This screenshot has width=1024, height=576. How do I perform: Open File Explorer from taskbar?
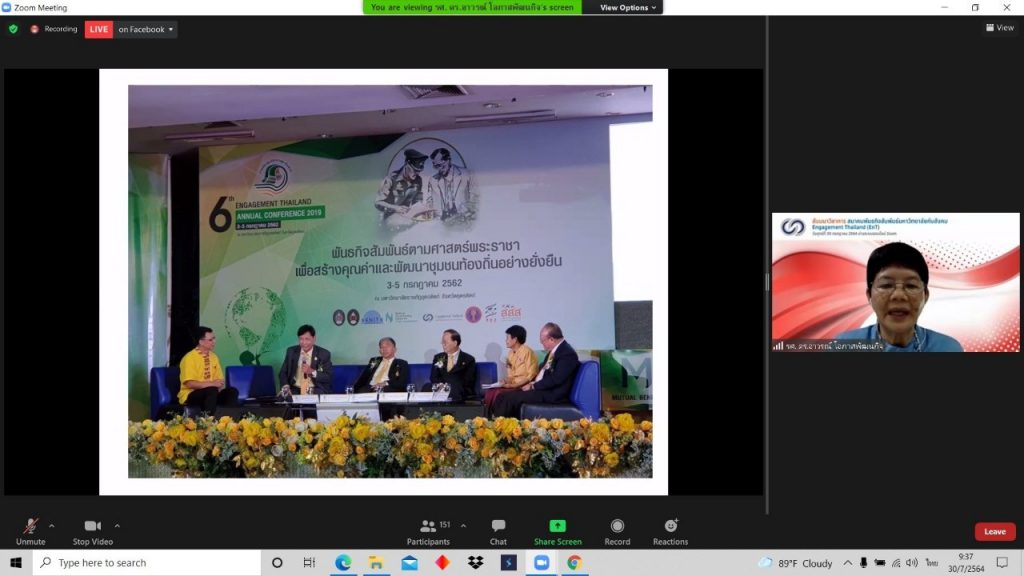point(376,562)
